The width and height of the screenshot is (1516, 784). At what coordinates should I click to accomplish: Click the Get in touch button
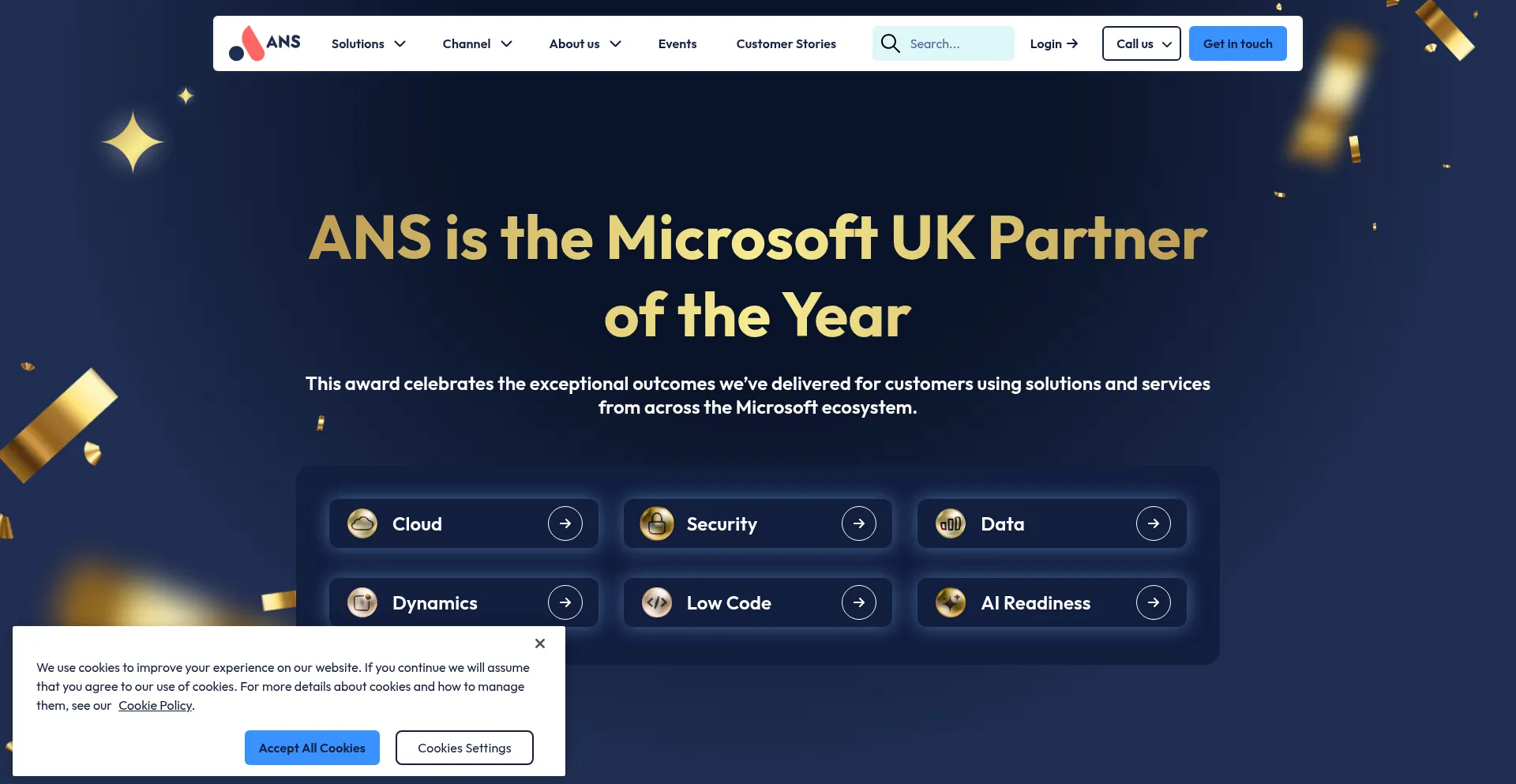point(1238,43)
